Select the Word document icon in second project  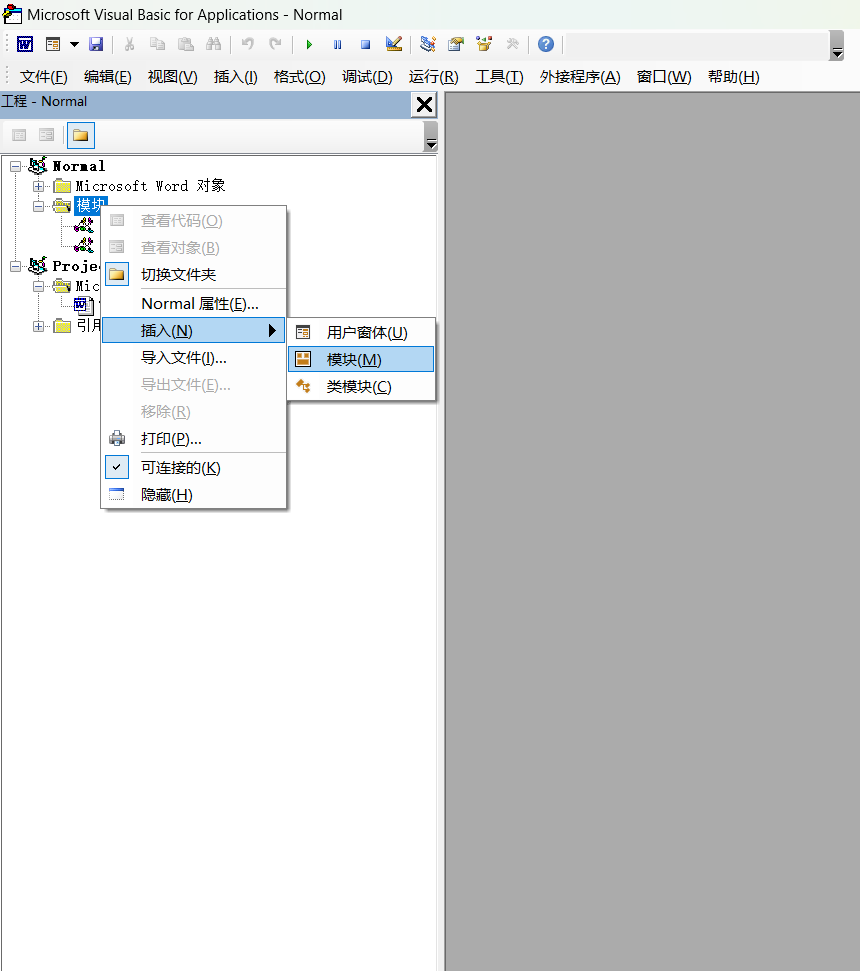83,305
